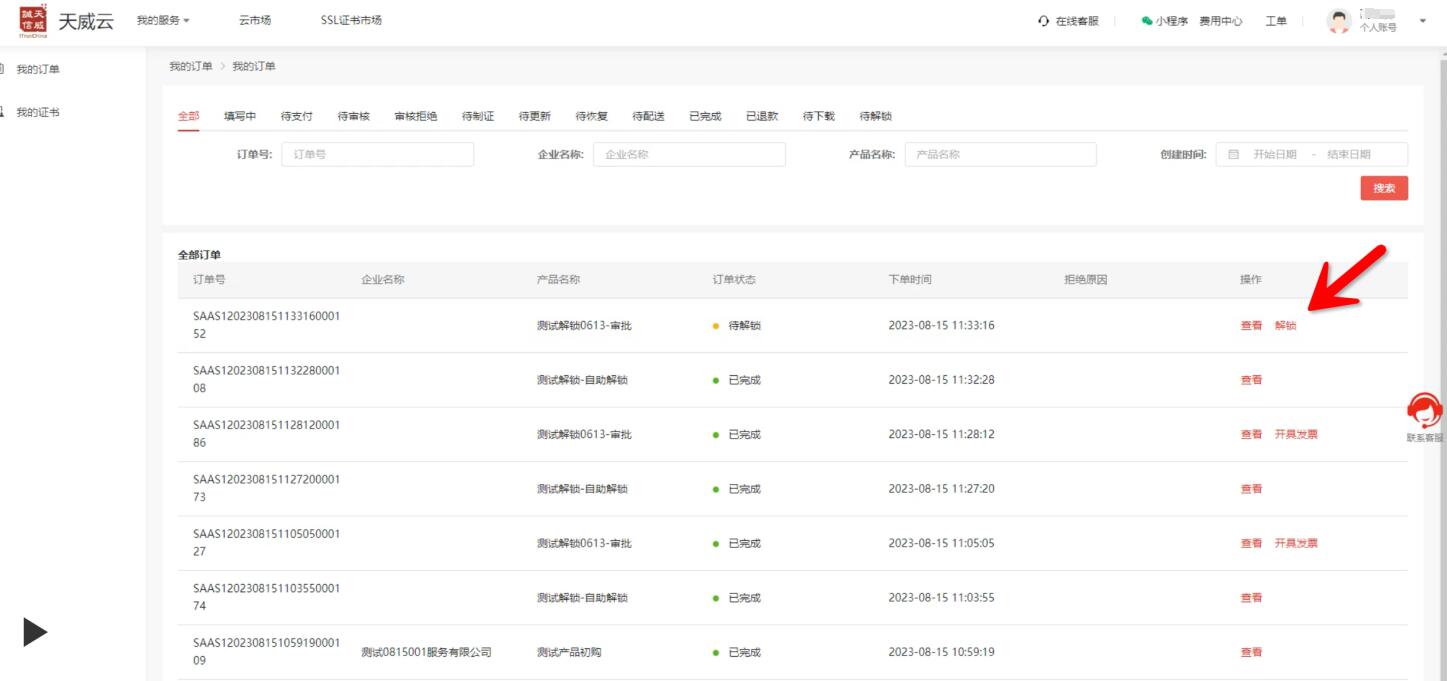Click the 天威云 logo icon
Image resolution: width=1447 pixels, height=681 pixels.
click(33, 21)
